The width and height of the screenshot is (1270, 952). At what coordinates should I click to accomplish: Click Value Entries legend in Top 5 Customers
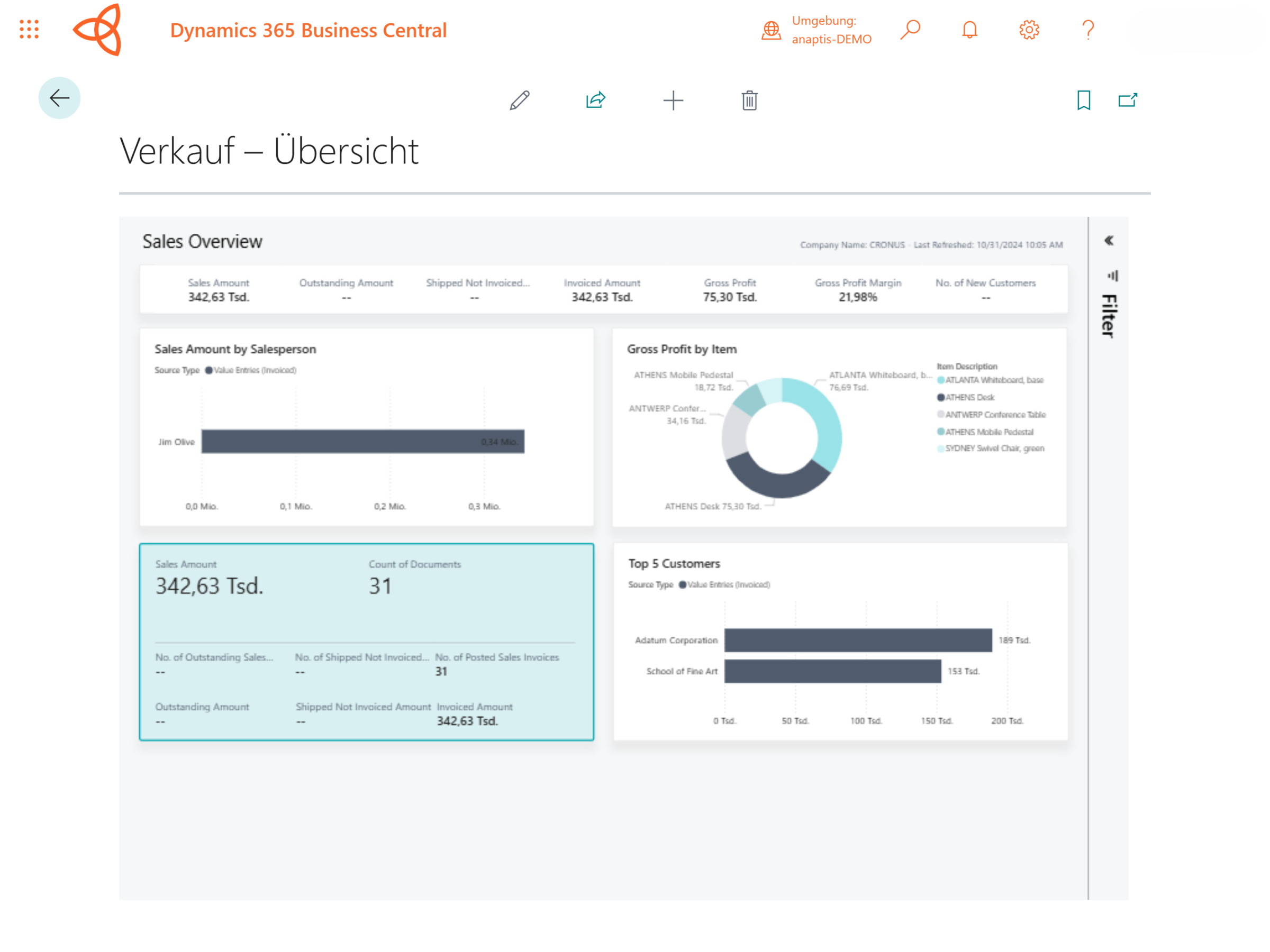pos(724,585)
